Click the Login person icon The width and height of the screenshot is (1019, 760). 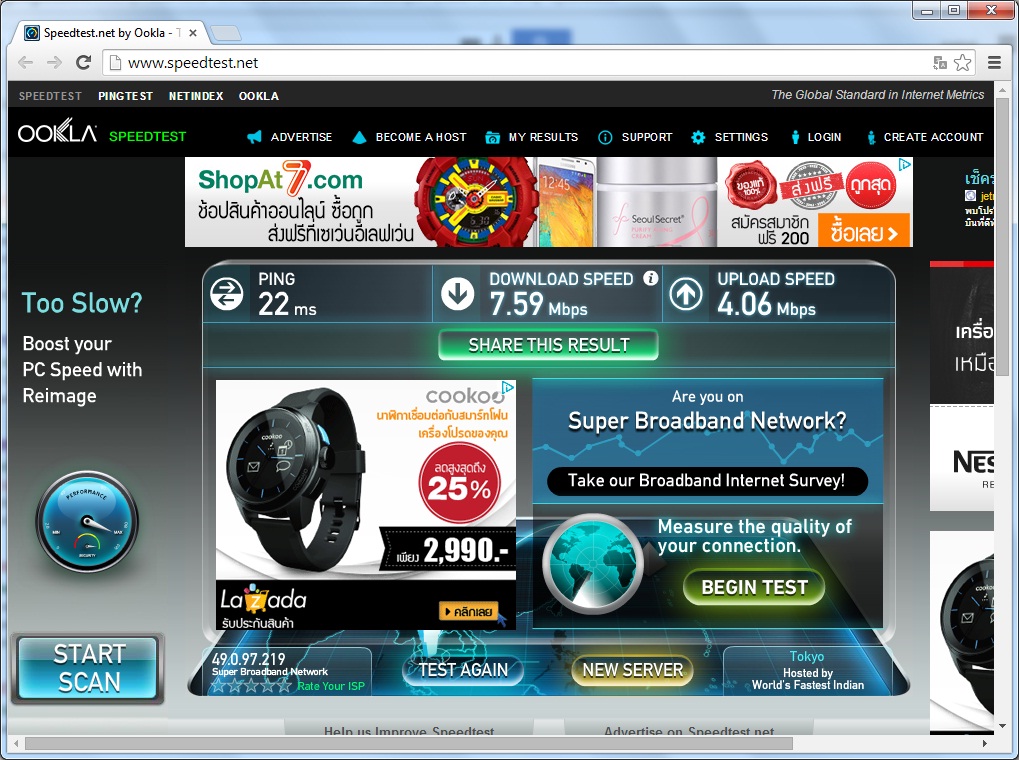pyautogui.click(x=795, y=137)
